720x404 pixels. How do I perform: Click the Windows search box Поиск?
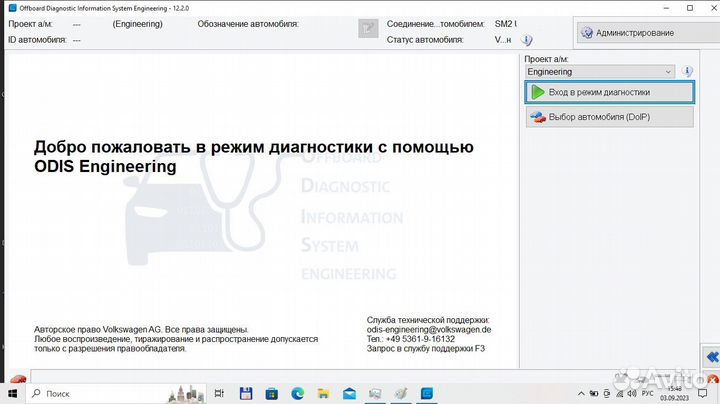click(117, 393)
